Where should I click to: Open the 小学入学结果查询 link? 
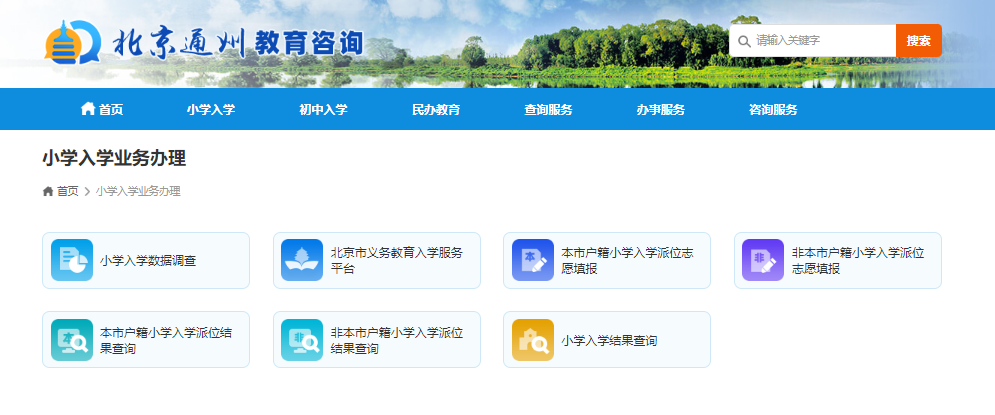click(x=609, y=340)
